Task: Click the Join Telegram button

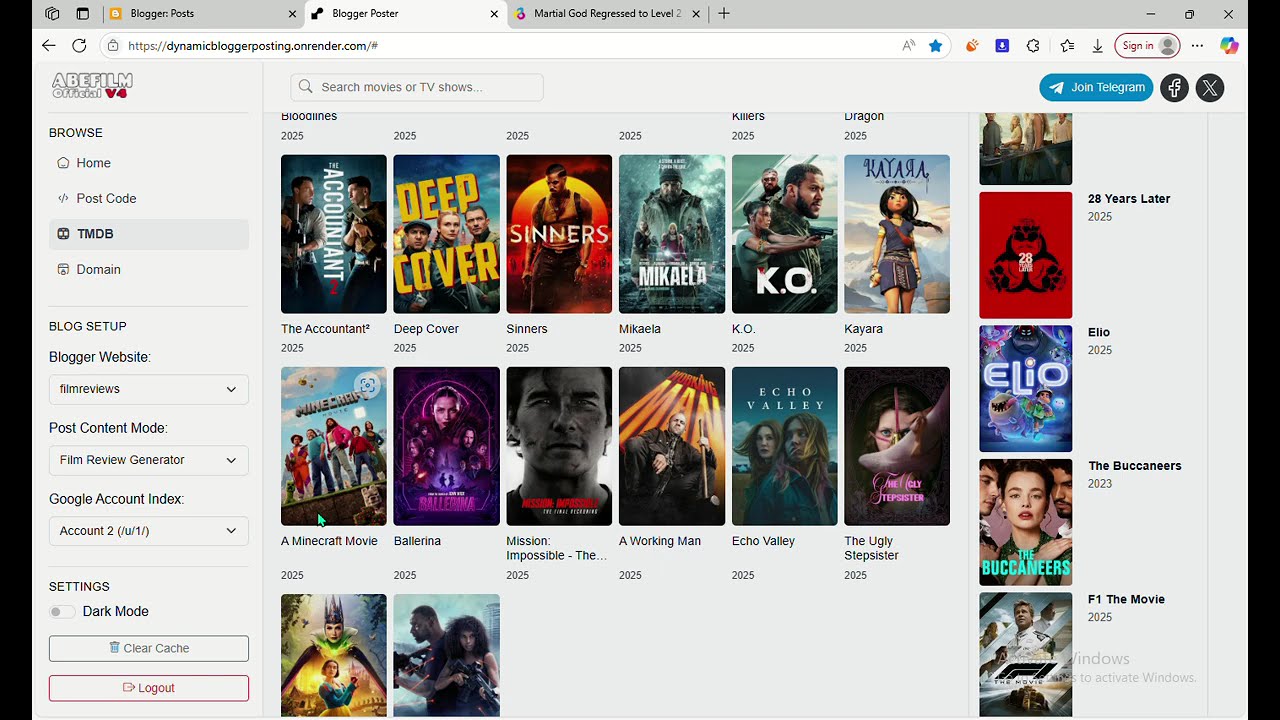Action: (x=1096, y=87)
